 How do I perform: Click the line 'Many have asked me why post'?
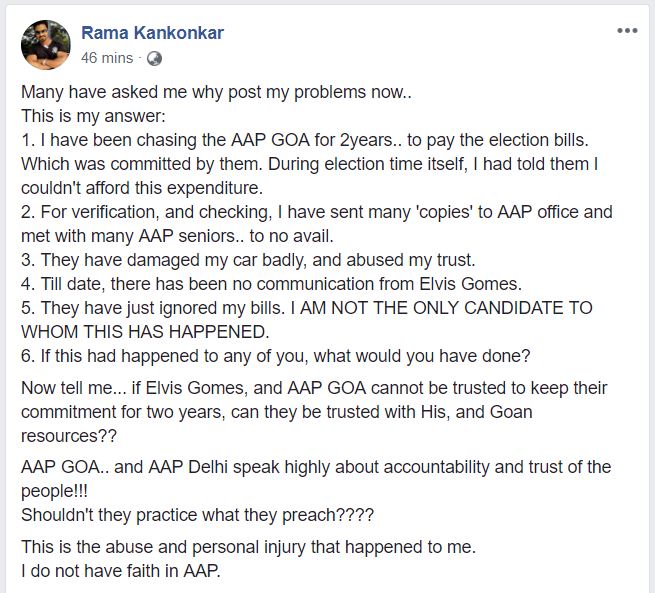pyautogui.click(x=216, y=92)
